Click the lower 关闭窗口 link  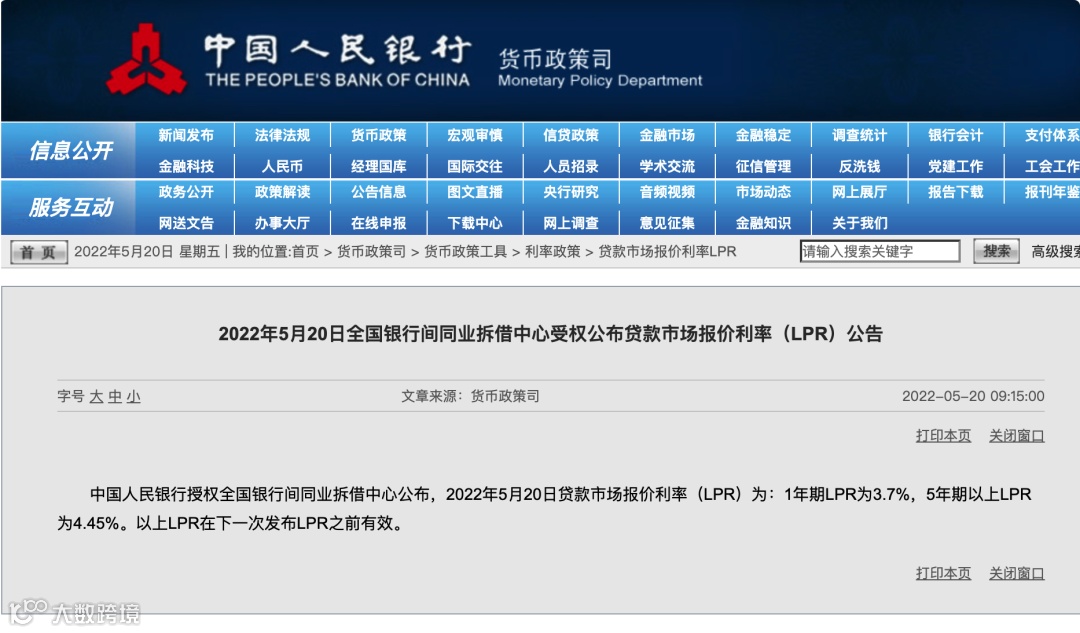pyautogui.click(x=1017, y=574)
